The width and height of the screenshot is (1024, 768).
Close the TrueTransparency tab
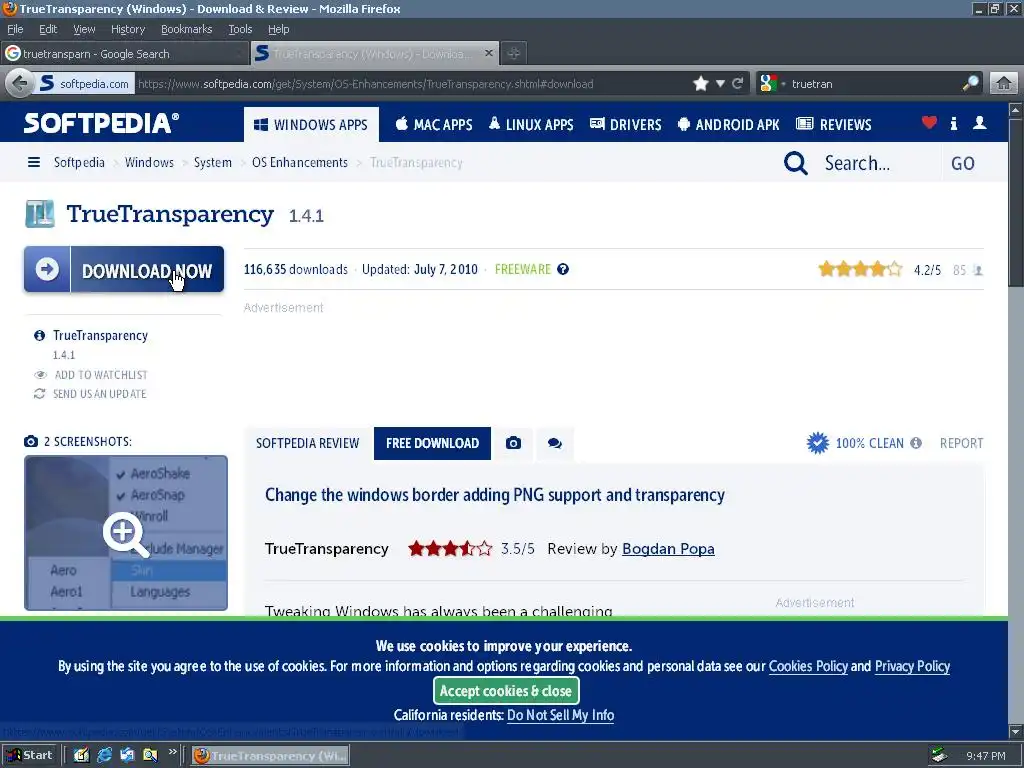point(488,54)
